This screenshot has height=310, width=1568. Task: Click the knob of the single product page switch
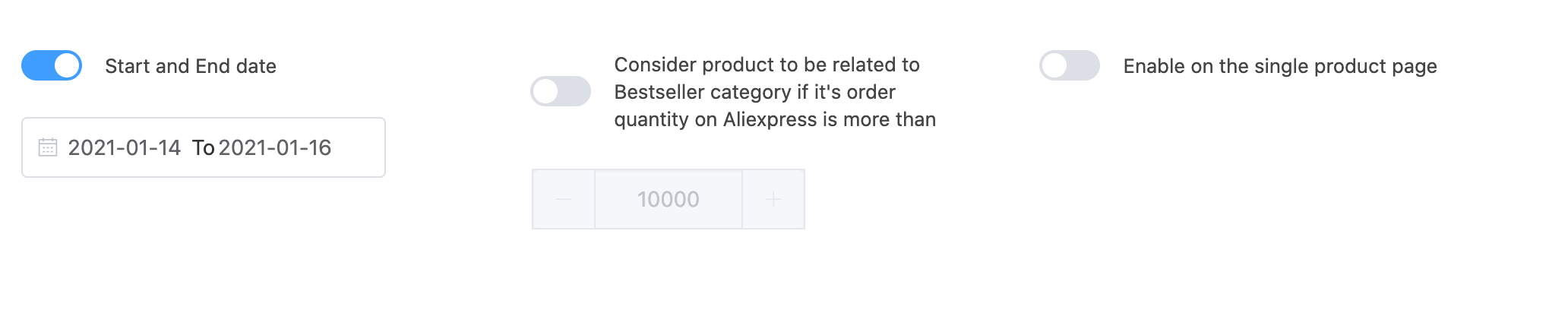[x=1054, y=65]
